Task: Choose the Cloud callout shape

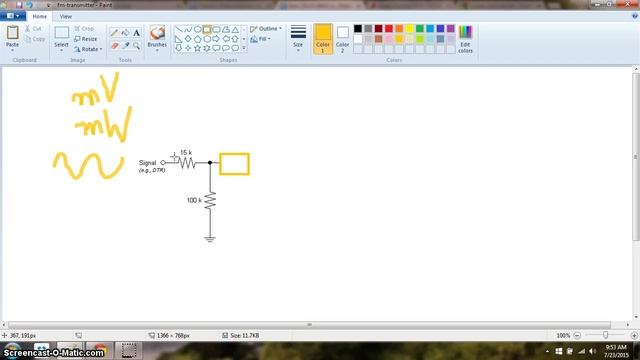Action: 235,48
